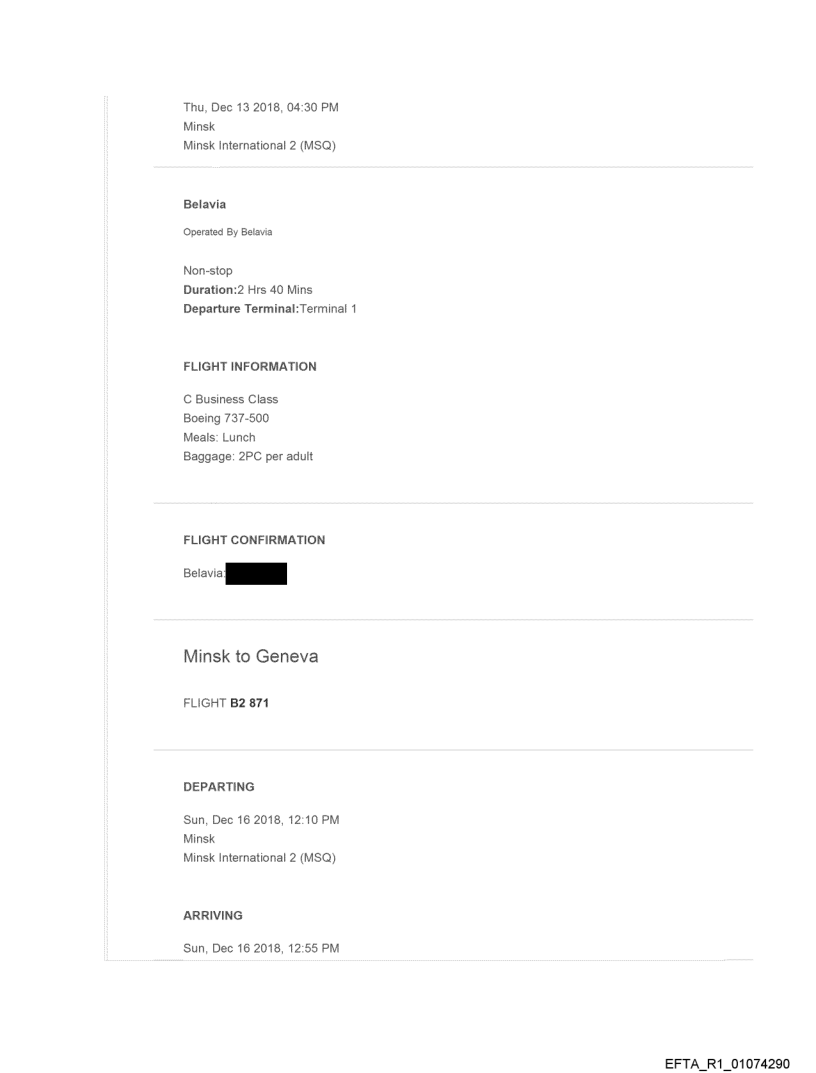Click the bold Belavia airline heading

pos(204,204)
